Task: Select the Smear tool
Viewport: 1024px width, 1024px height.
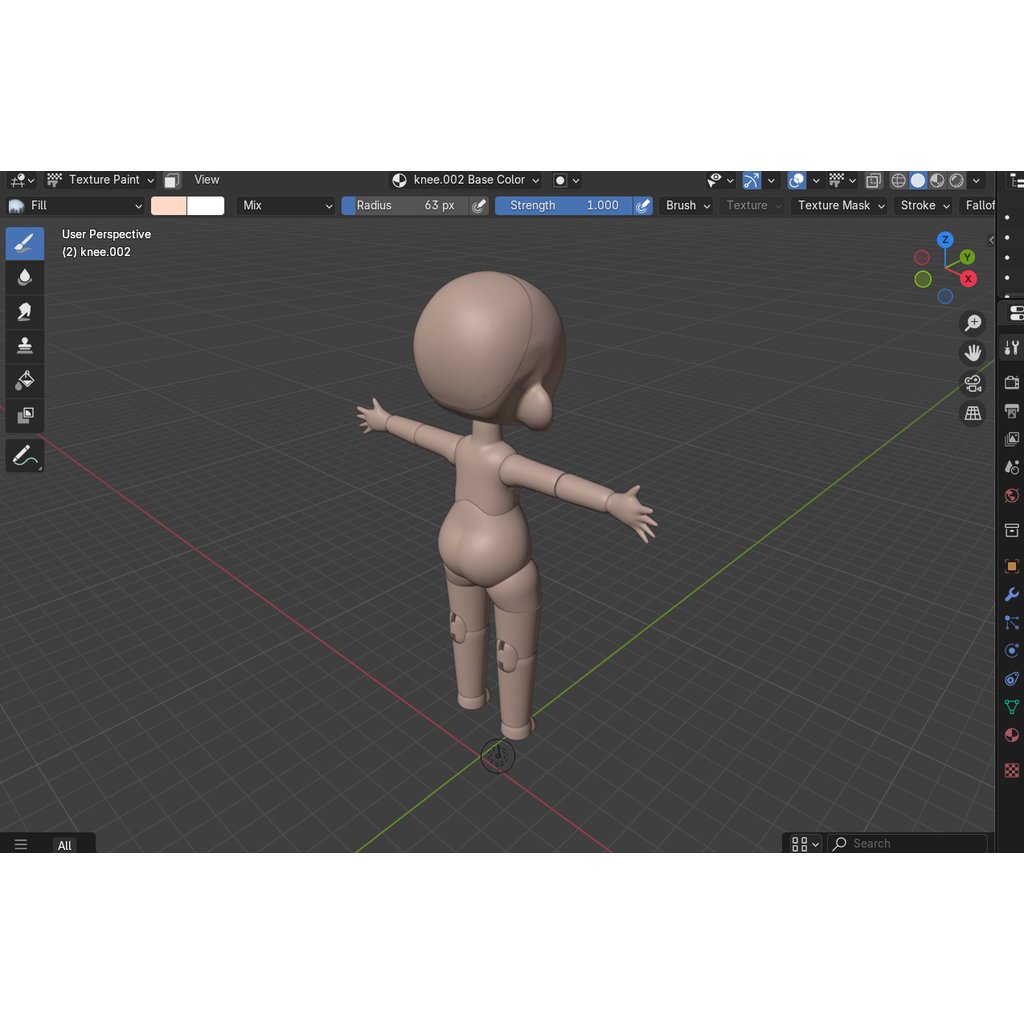Action: (x=25, y=312)
